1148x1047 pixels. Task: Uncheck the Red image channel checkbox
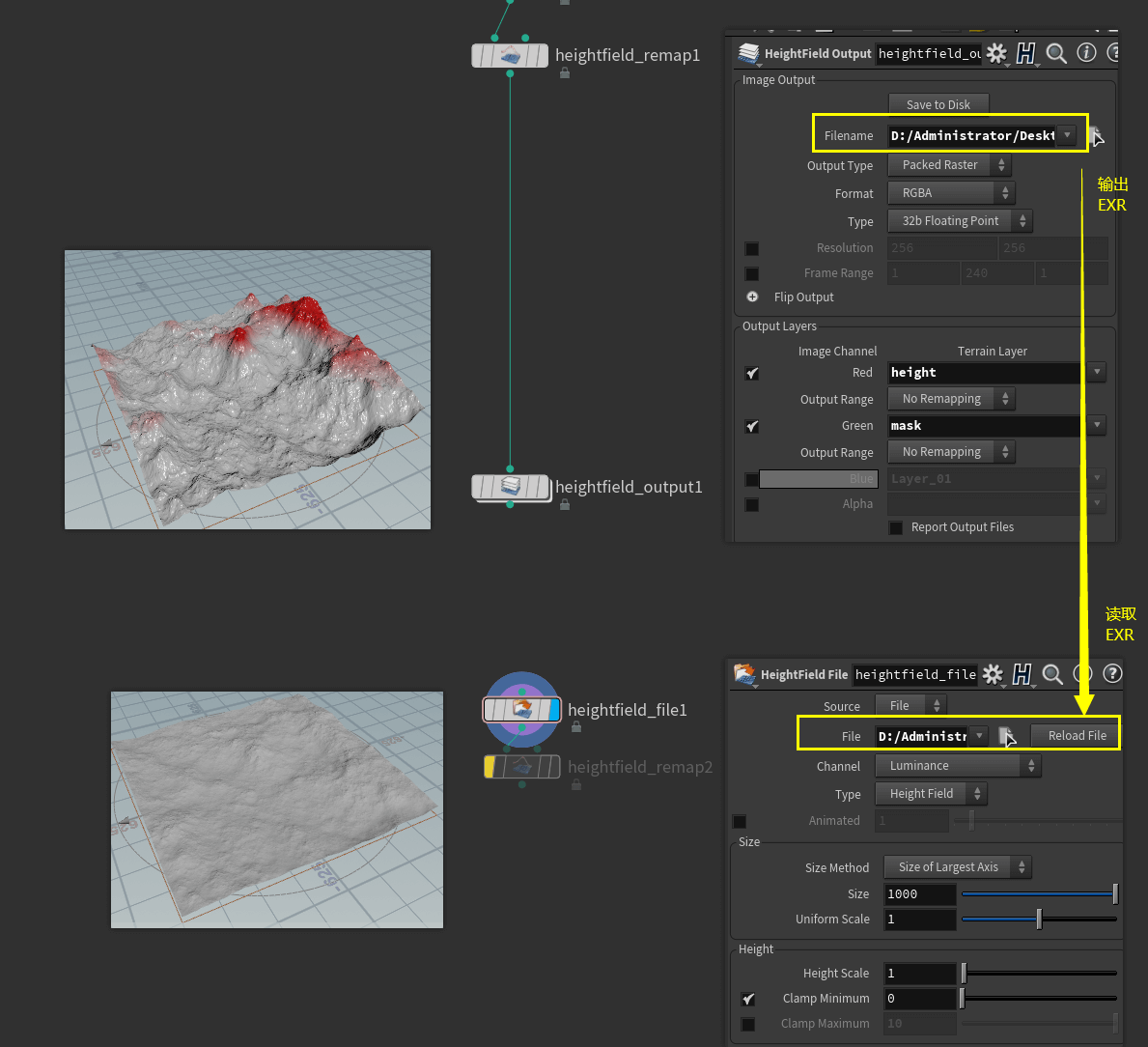pos(752,373)
